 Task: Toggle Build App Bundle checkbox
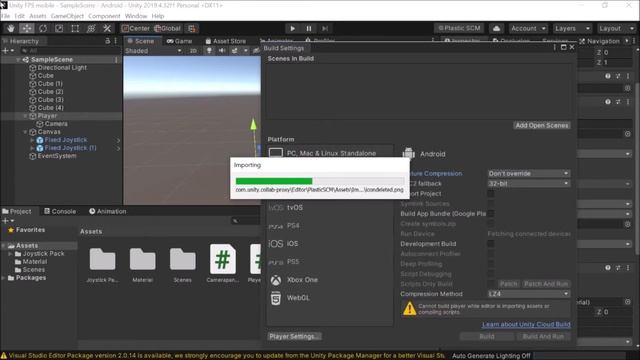pyautogui.click(x=491, y=213)
